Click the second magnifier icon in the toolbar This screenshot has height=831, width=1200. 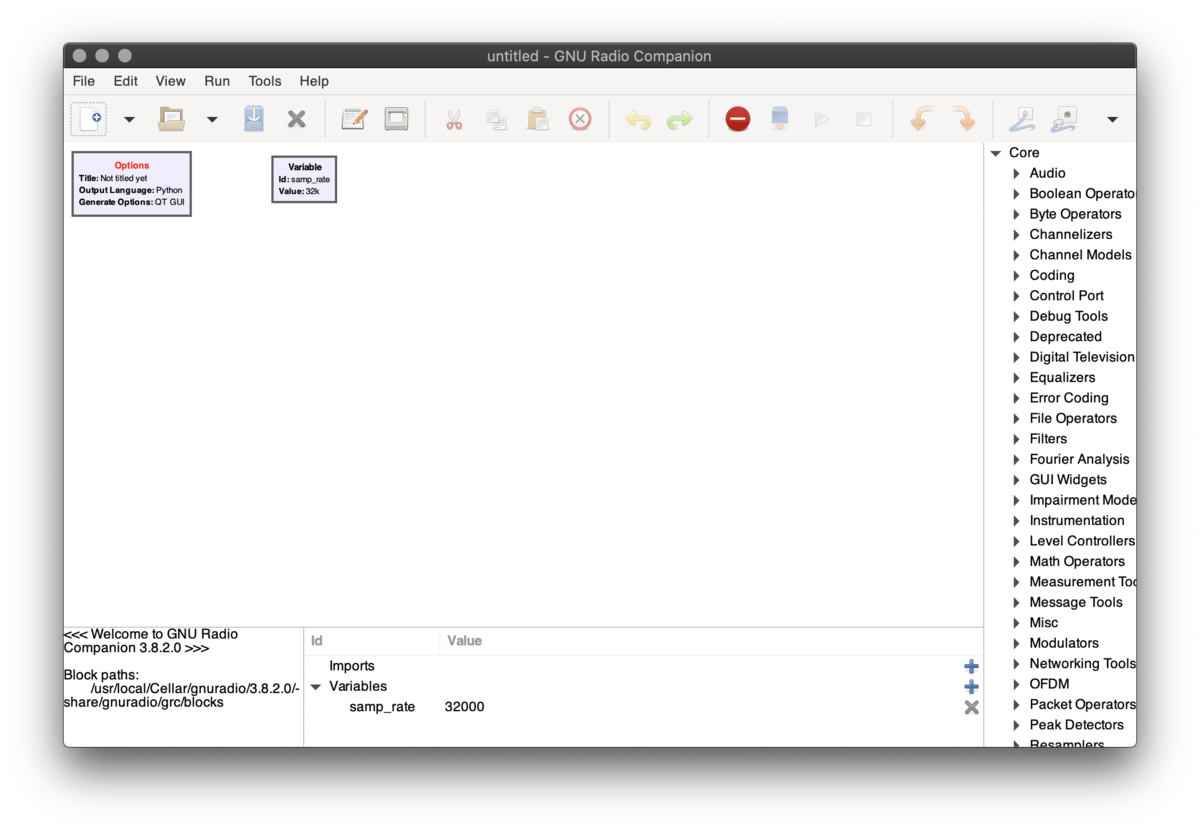[1064, 119]
